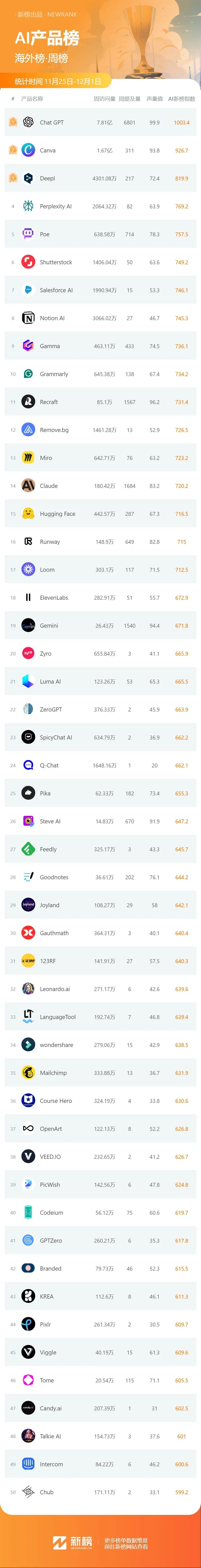Open the Notion AI icon
201x1568 pixels.
pyautogui.click(x=28, y=318)
